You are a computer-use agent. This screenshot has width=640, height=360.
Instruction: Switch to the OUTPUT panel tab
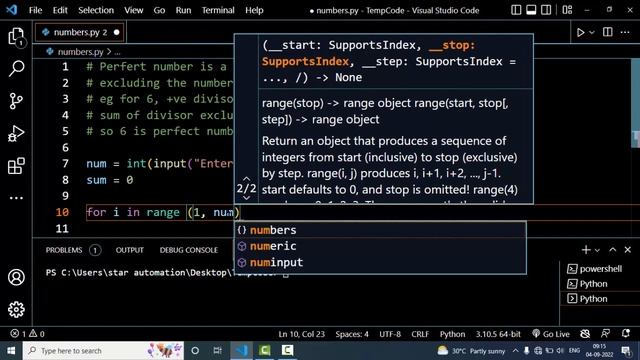coord(129,250)
